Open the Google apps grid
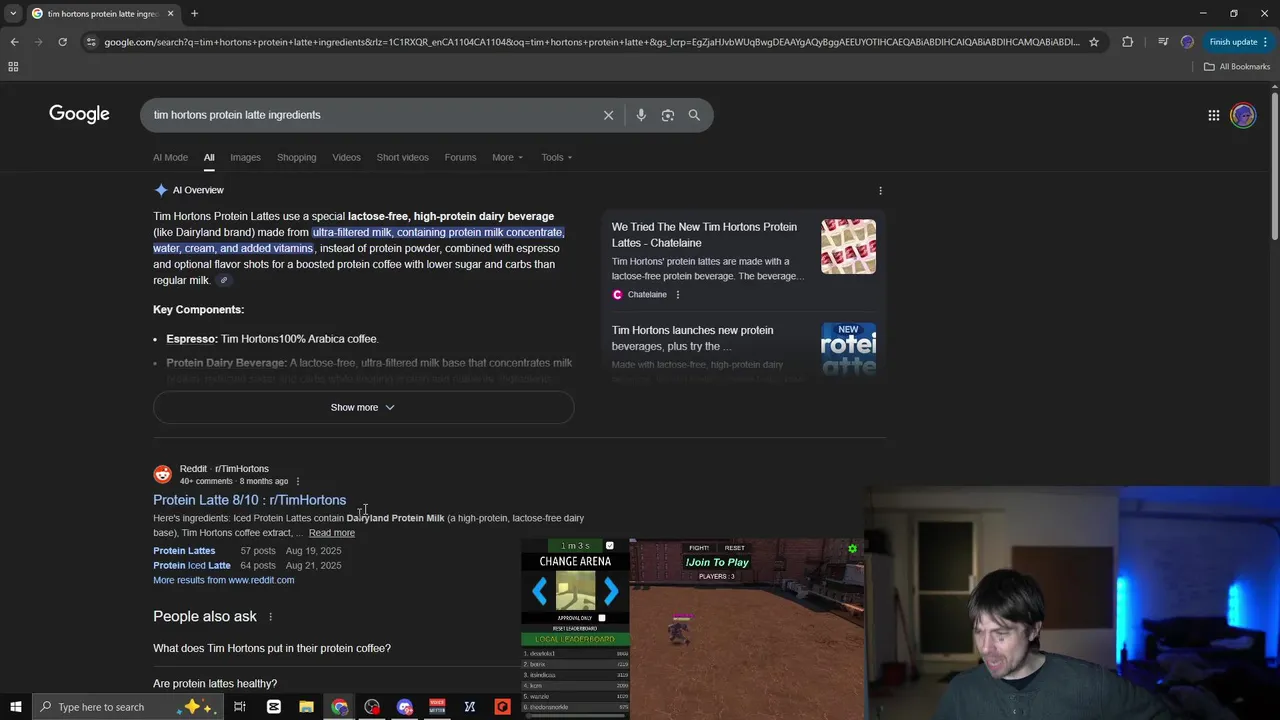Image resolution: width=1280 pixels, height=720 pixels. (1213, 115)
